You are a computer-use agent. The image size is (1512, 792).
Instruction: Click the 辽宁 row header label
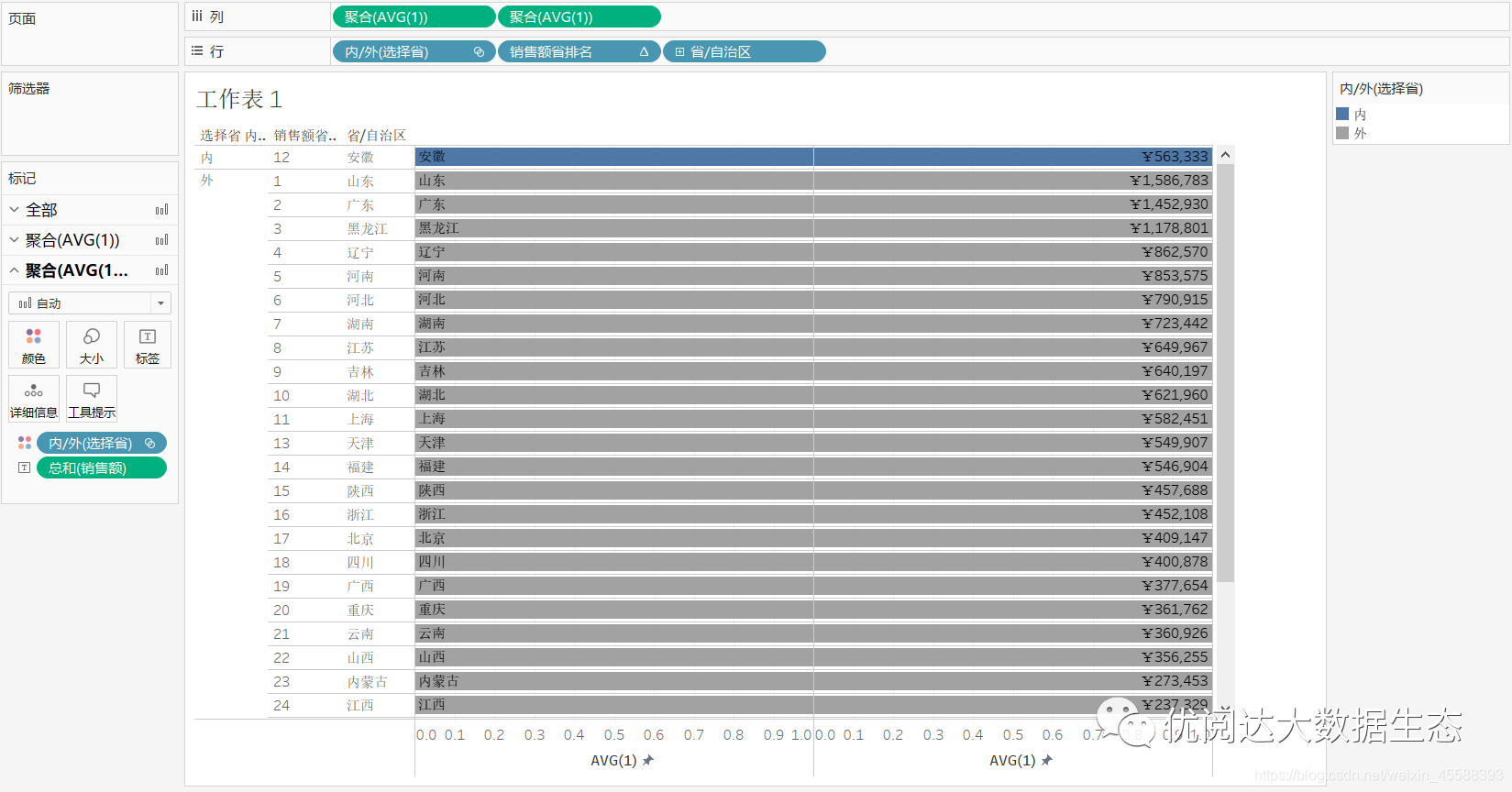(360, 253)
